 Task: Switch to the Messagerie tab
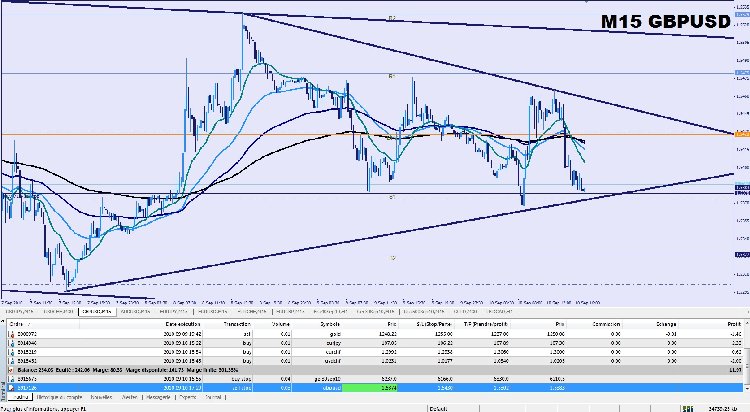tap(158, 397)
